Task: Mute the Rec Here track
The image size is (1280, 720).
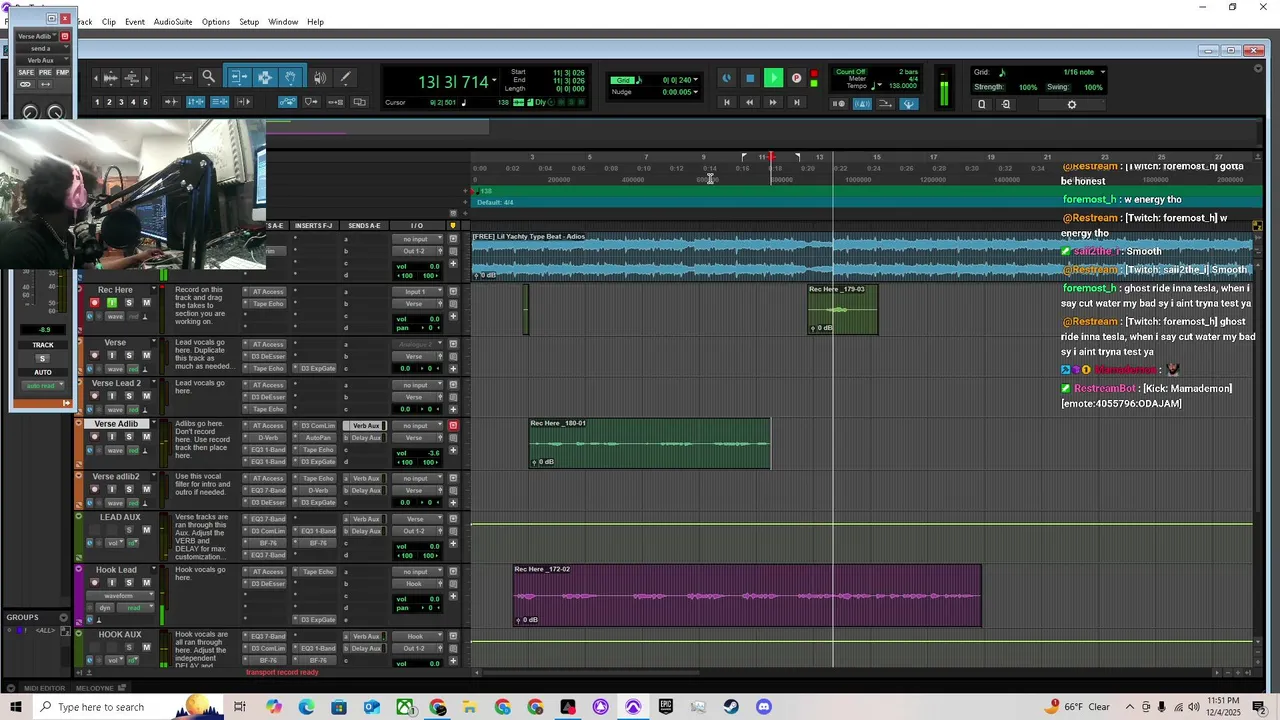Action: tap(146, 303)
